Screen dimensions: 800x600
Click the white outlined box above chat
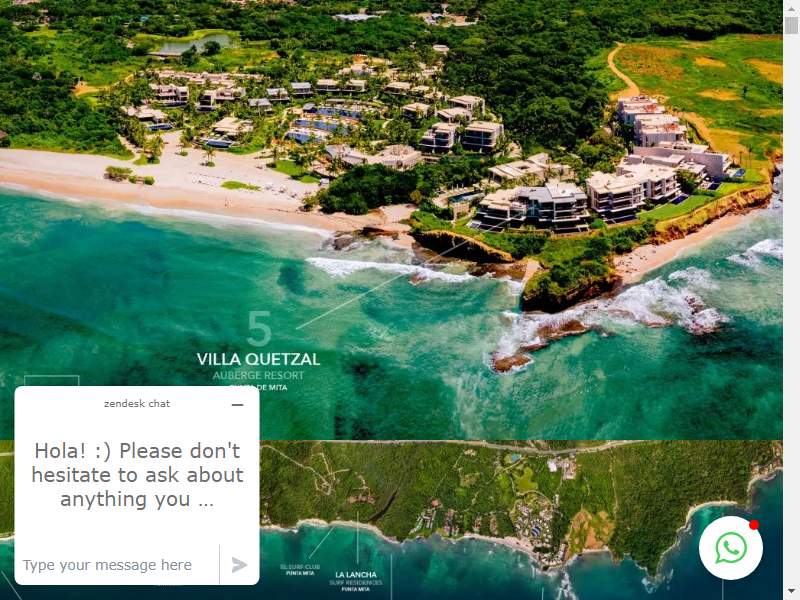click(x=52, y=381)
